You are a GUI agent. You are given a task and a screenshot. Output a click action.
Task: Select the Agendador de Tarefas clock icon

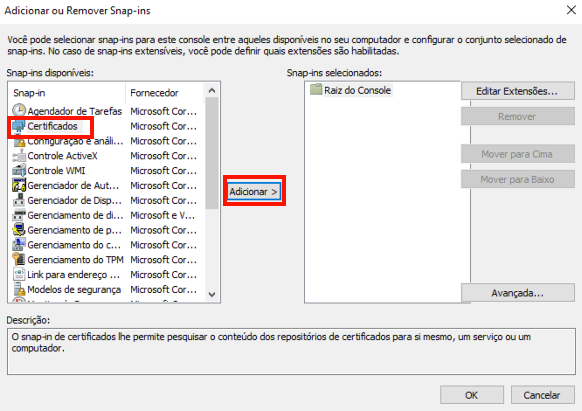(19, 110)
